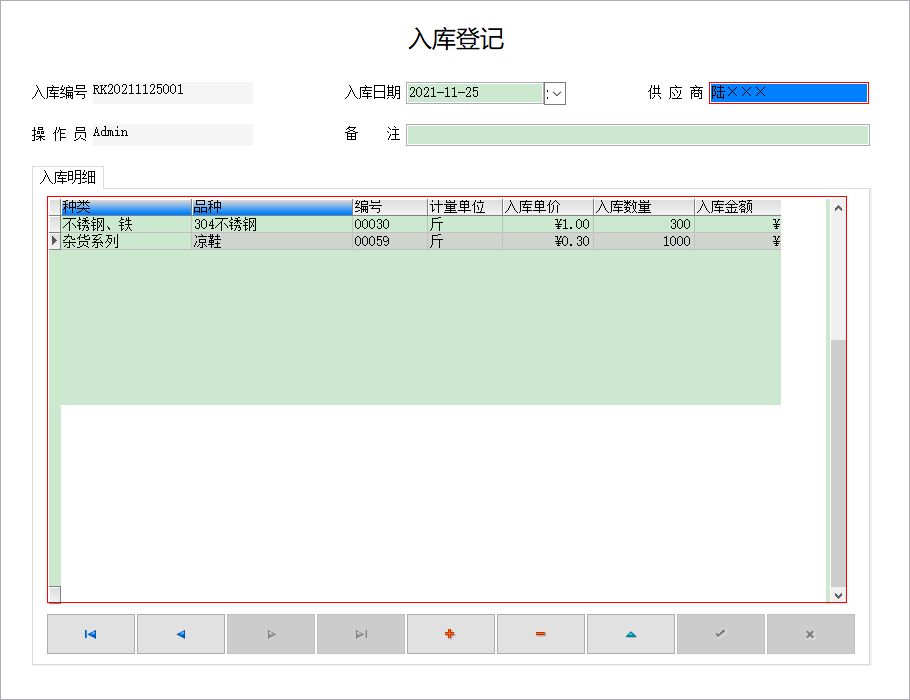Jump to last record navigator button
The height and width of the screenshot is (700, 910).
[x=361, y=634]
